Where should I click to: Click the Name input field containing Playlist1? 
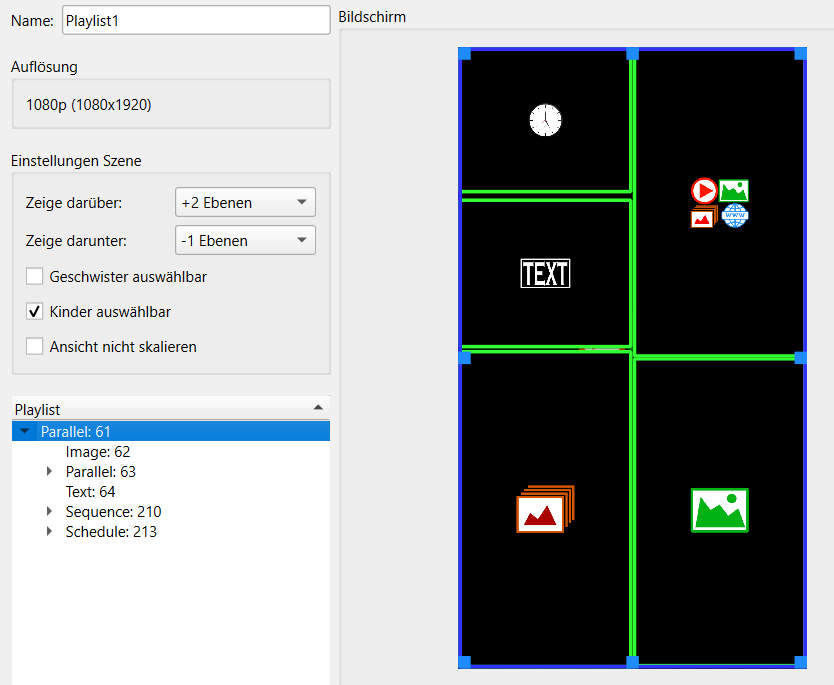[x=195, y=20]
